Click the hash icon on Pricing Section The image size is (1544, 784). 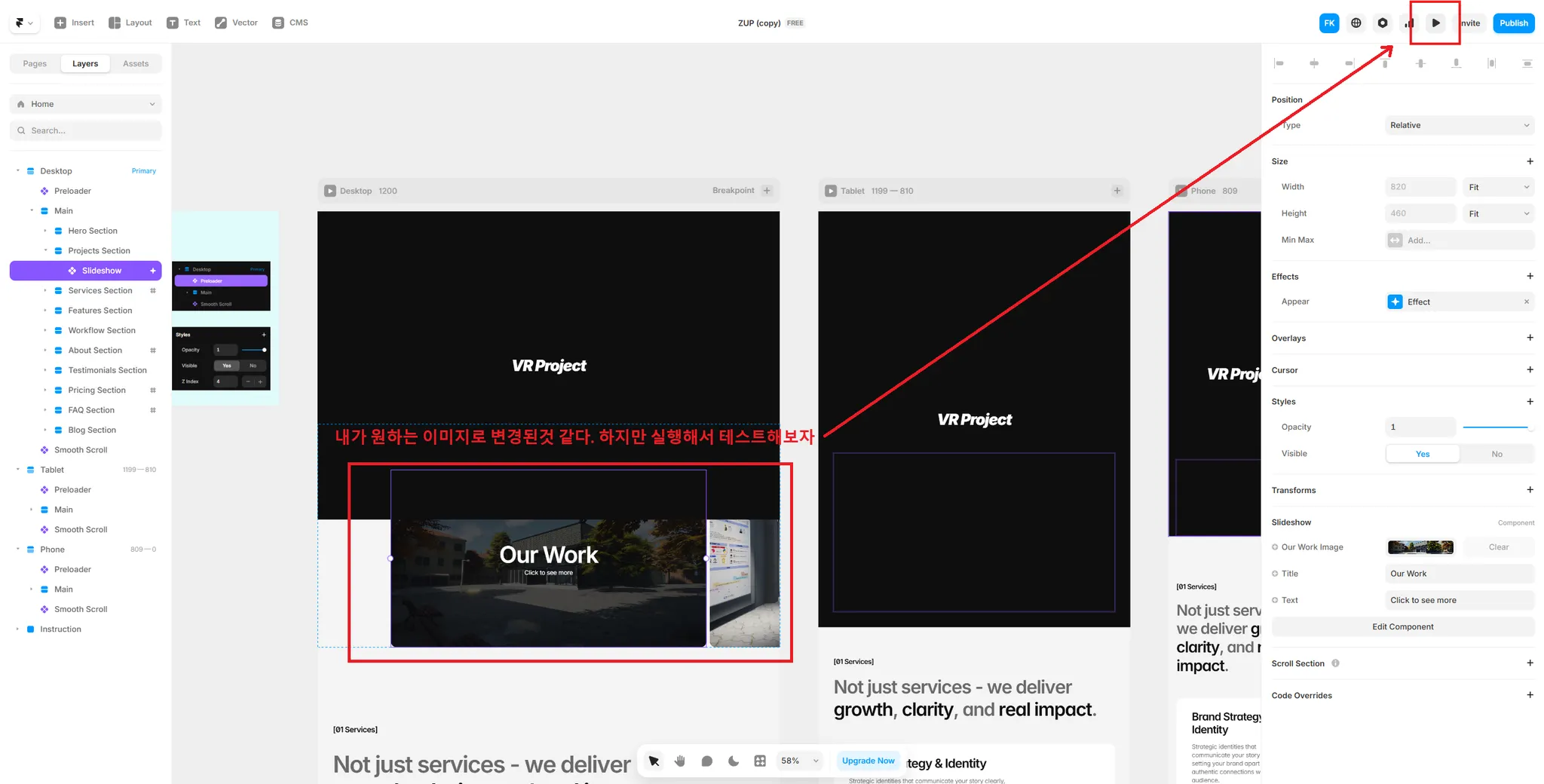tap(153, 390)
